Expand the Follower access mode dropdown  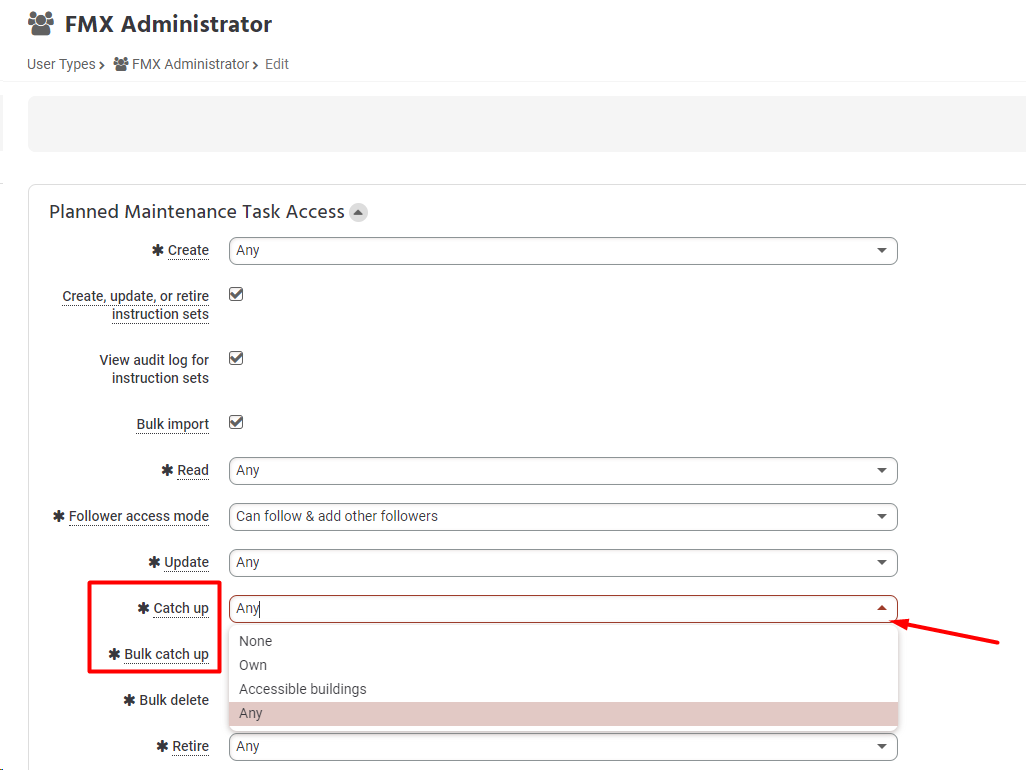pos(562,516)
